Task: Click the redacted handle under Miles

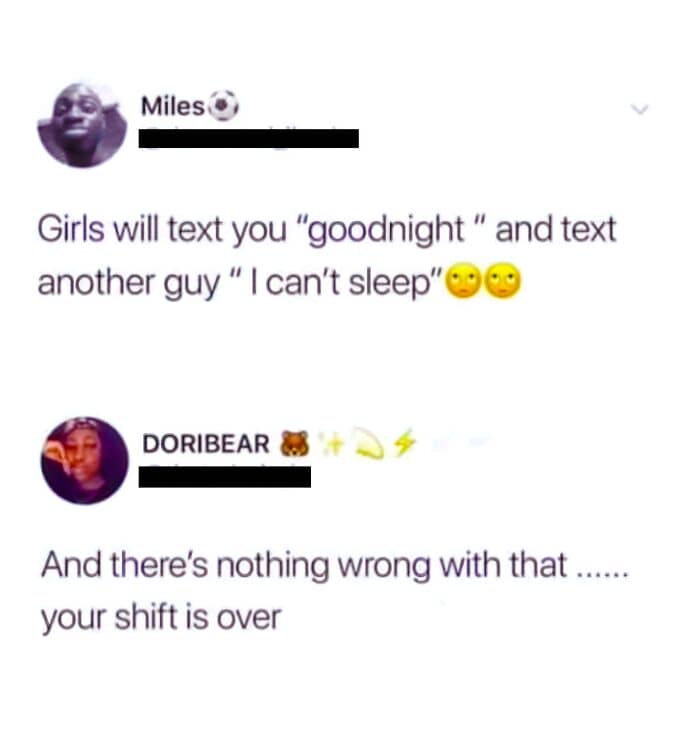Action: click(248, 138)
